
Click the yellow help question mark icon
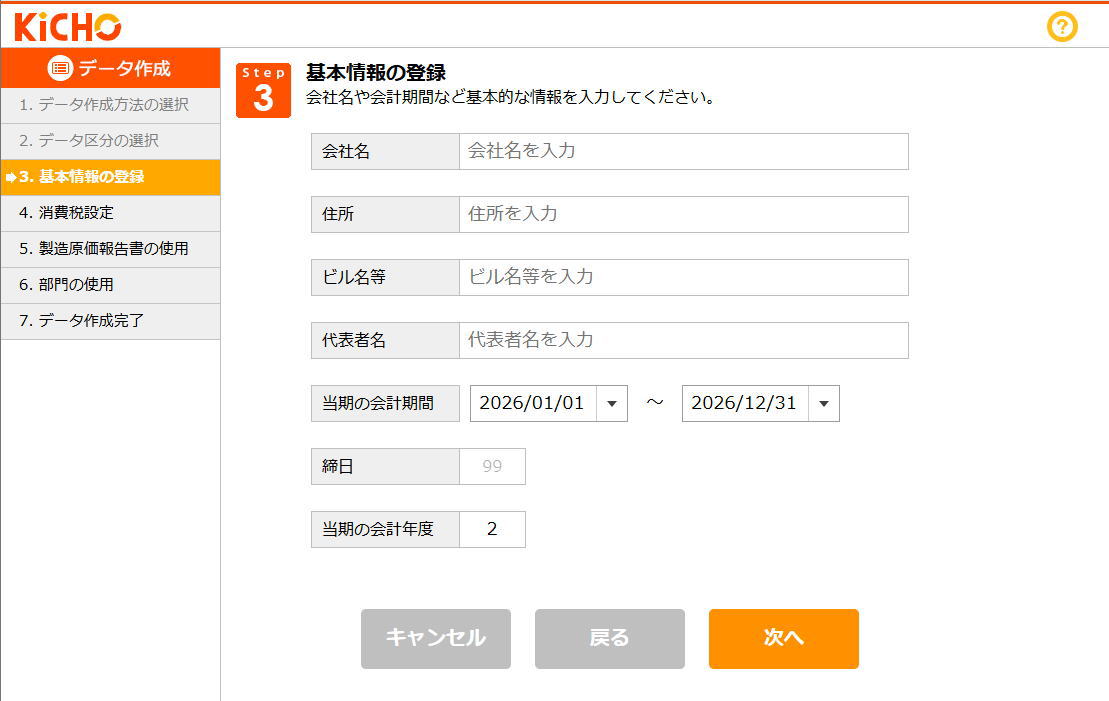point(1061,27)
